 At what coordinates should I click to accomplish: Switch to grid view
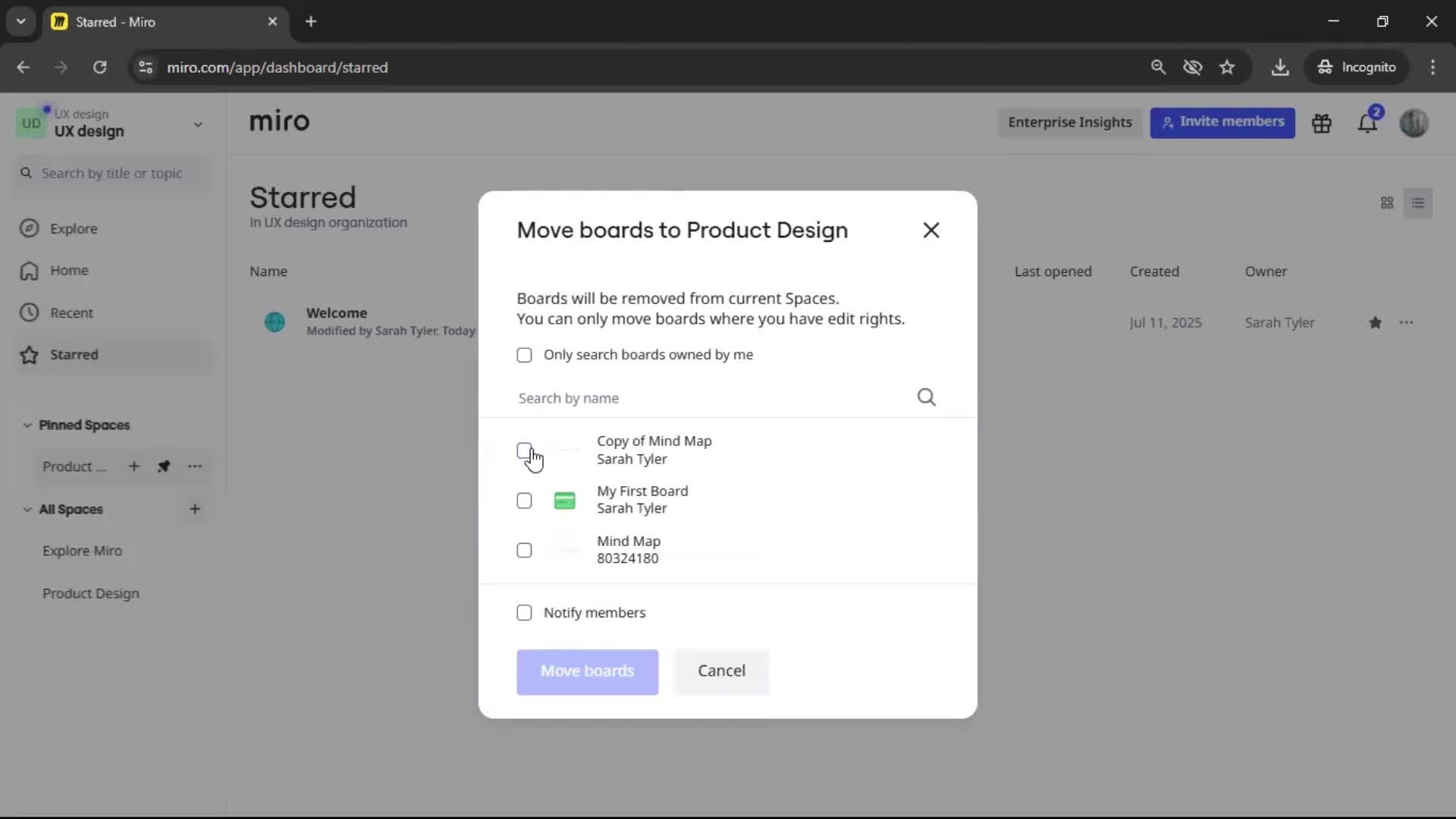1387,203
